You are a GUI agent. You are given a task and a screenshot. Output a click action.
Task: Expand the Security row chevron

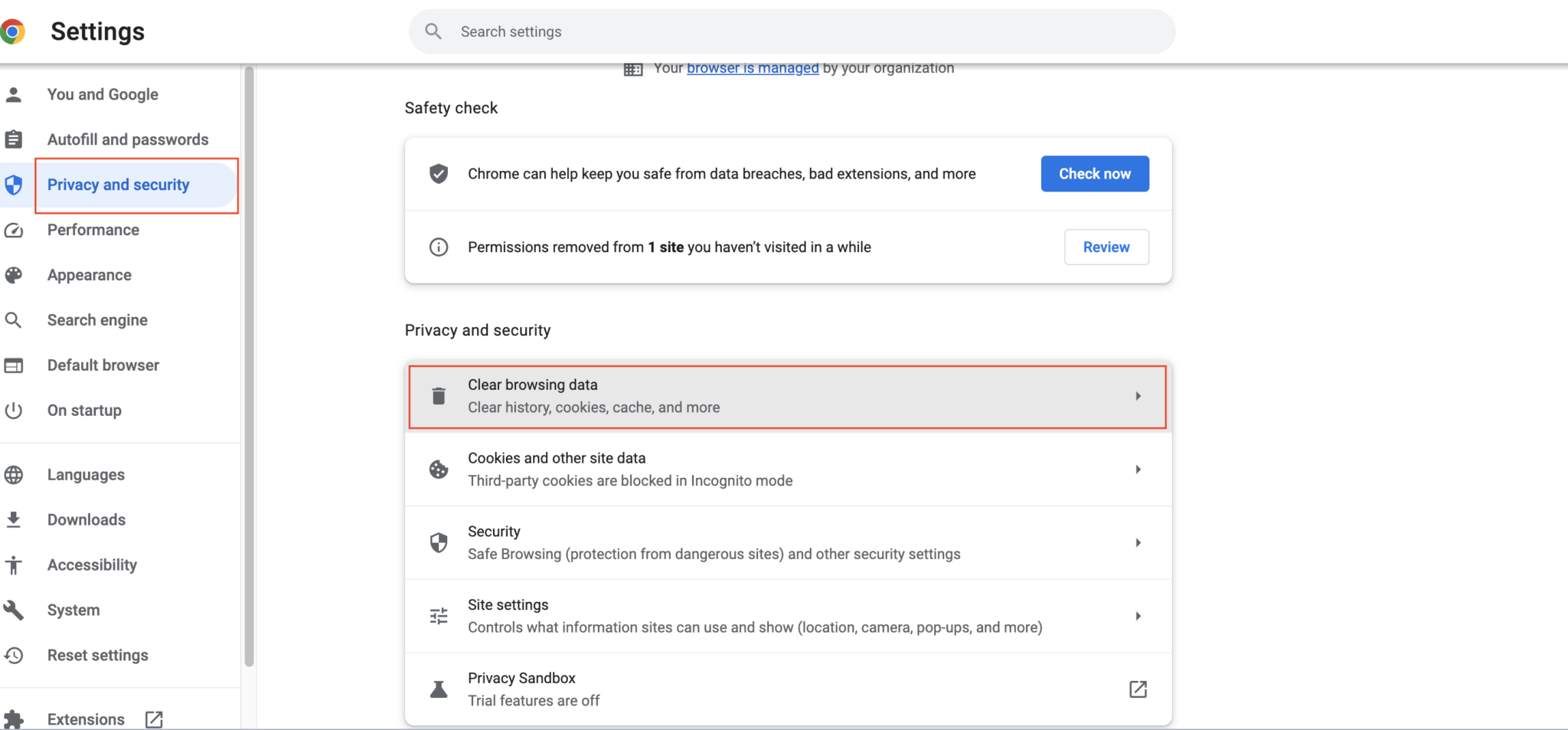coord(1138,543)
